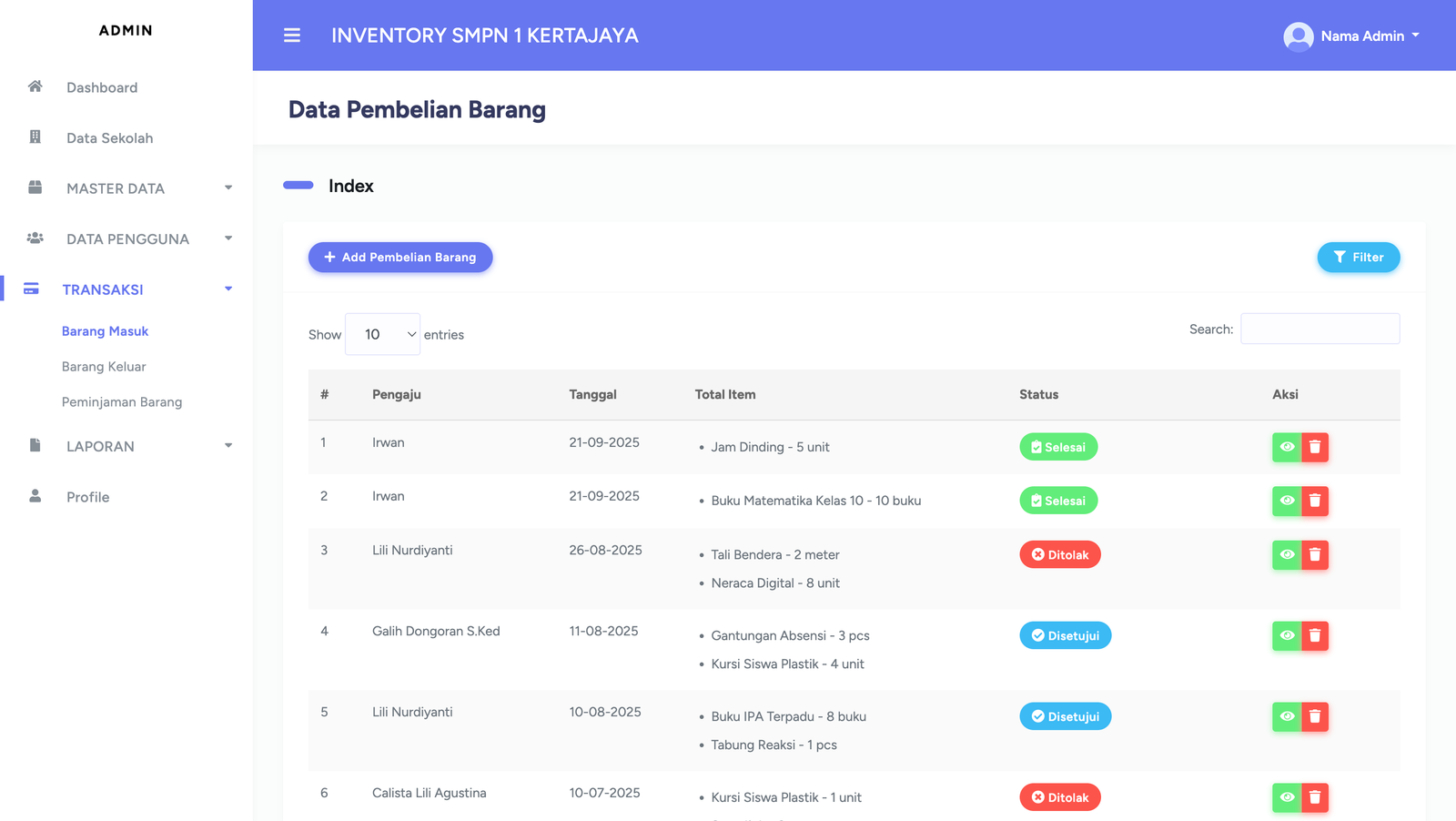Image resolution: width=1456 pixels, height=821 pixels.
Task: Delete row 3 with trash icon
Action: 1315,554
